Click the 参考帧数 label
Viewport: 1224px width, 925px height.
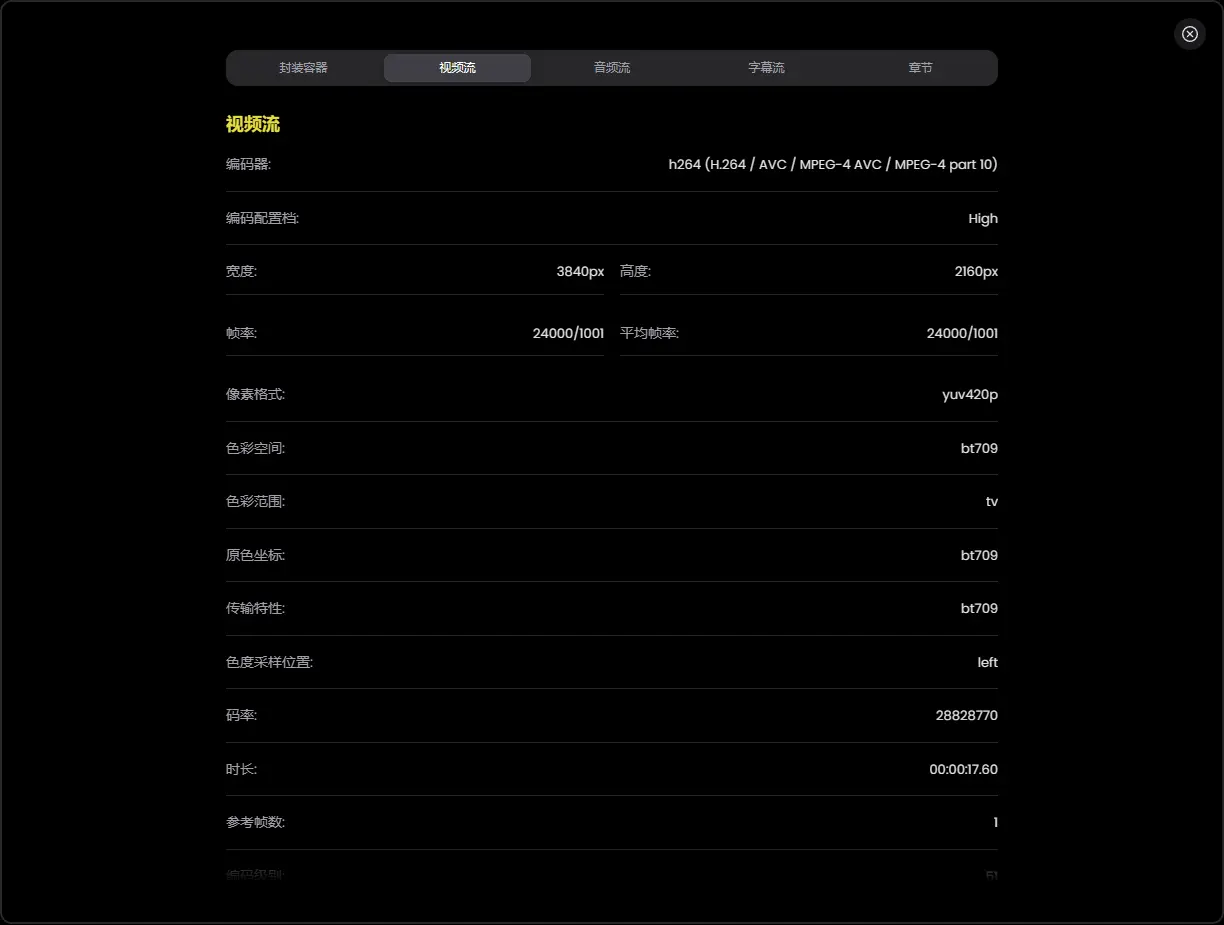click(x=255, y=822)
